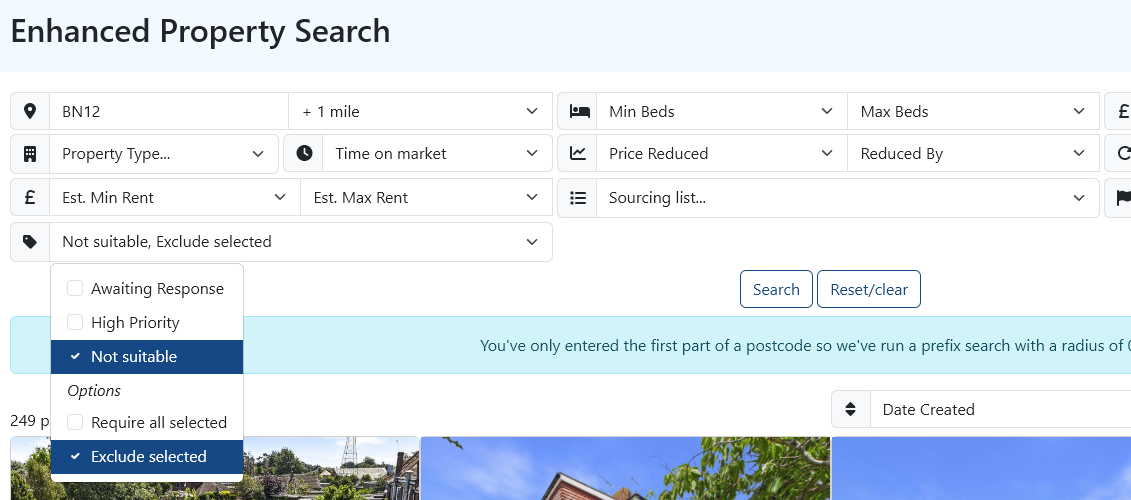This screenshot has height=500, width=1131.
Task: Tick the High Priority checkbox
Action: click(x=75, y=323)
